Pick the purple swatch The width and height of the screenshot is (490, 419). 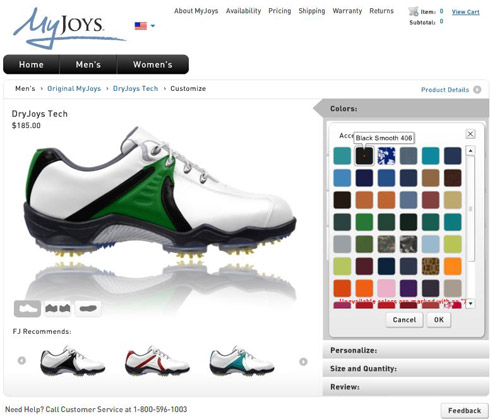[408, 288]
